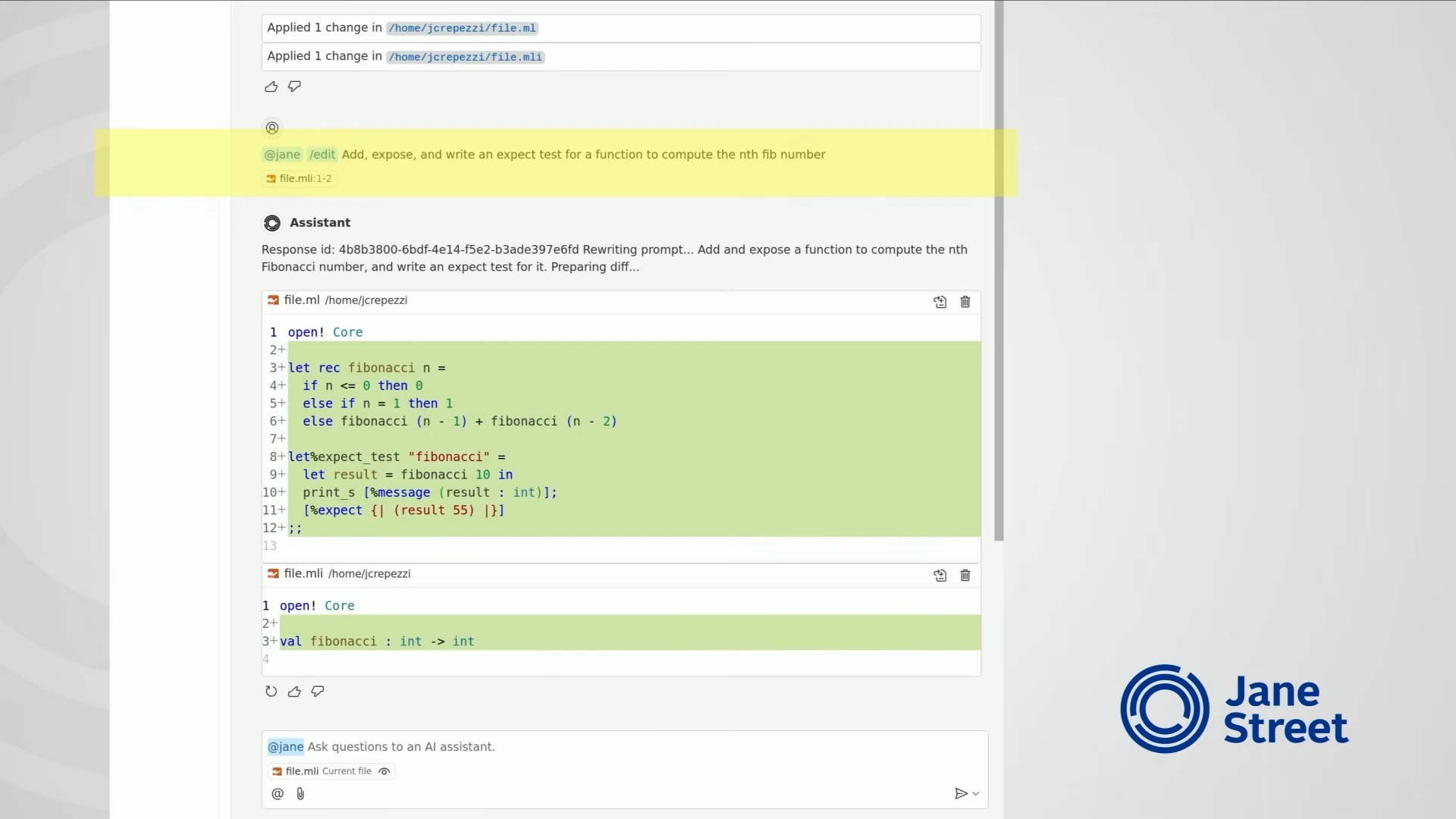Click the file.mli diff header title
This screenshot has width=1456, height=819.
[x=303, y=574]
